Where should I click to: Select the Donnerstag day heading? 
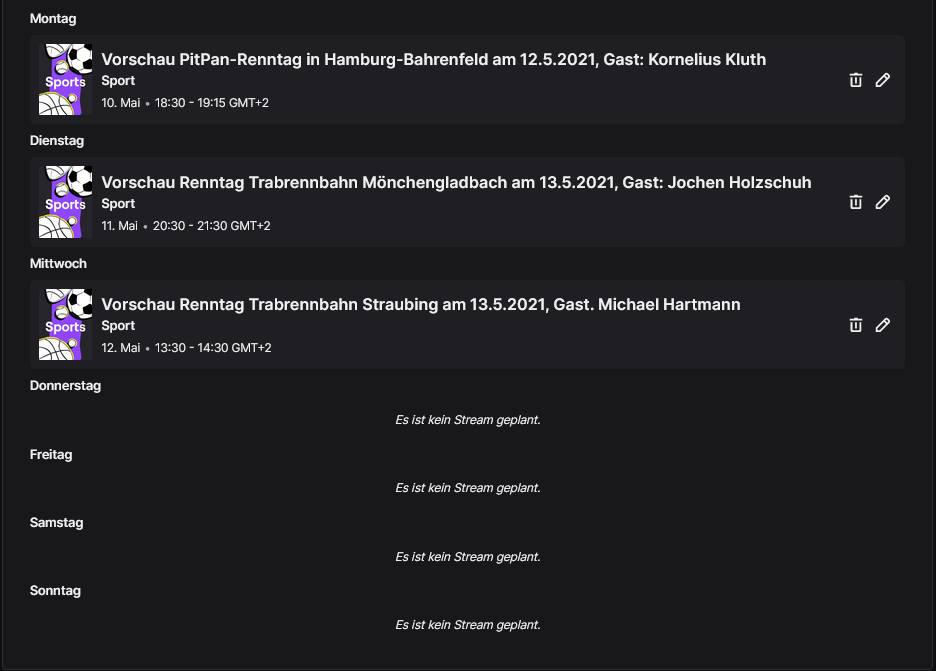[x=66, y=386]
